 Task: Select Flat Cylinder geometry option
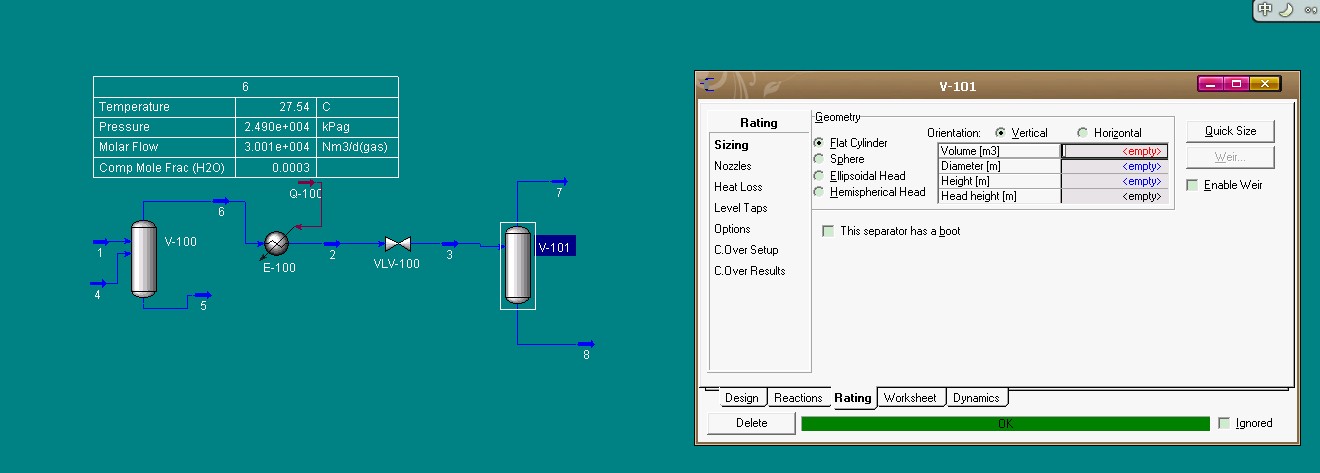point(850,143)
